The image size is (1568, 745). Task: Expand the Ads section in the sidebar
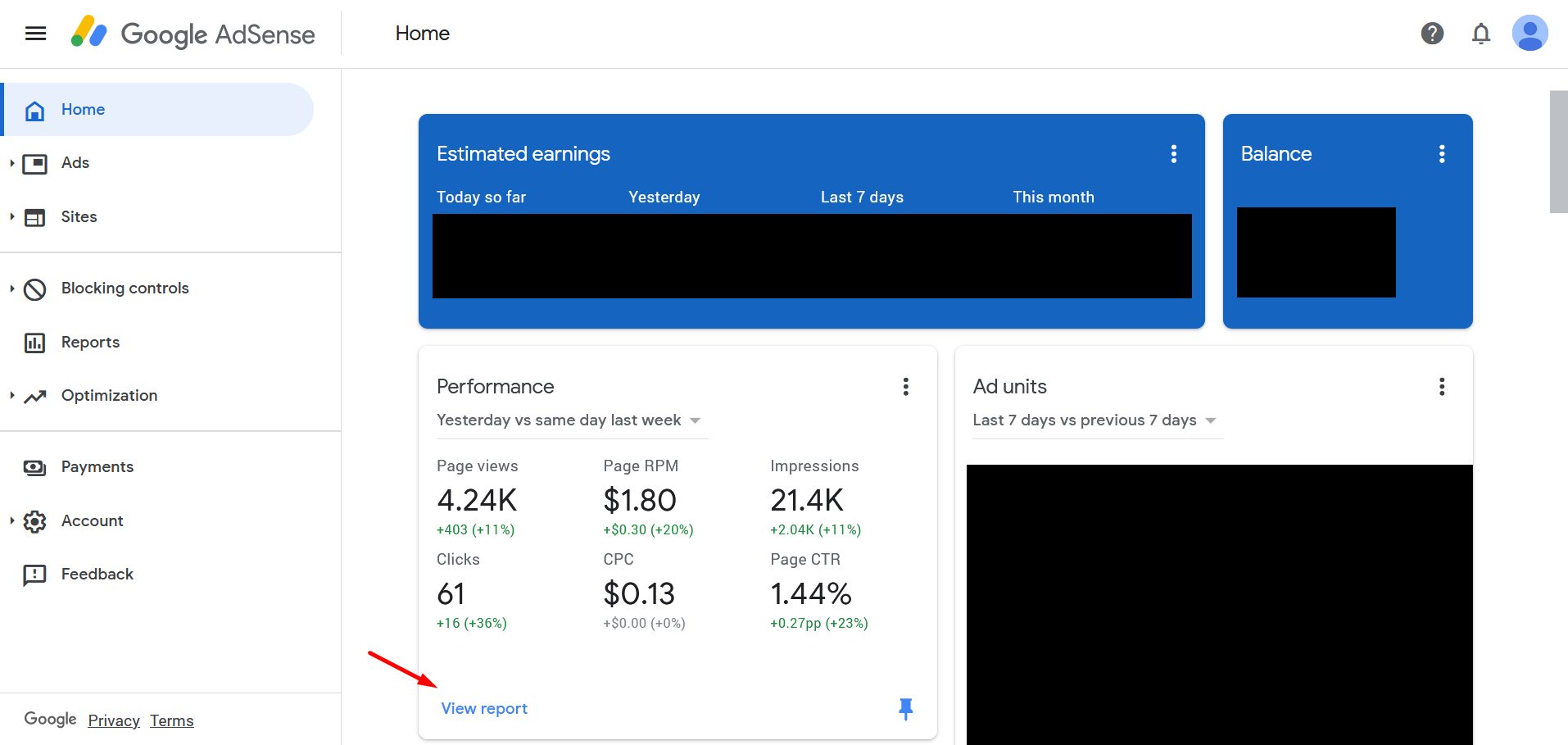pyautogui.click(x=75, y=162)
